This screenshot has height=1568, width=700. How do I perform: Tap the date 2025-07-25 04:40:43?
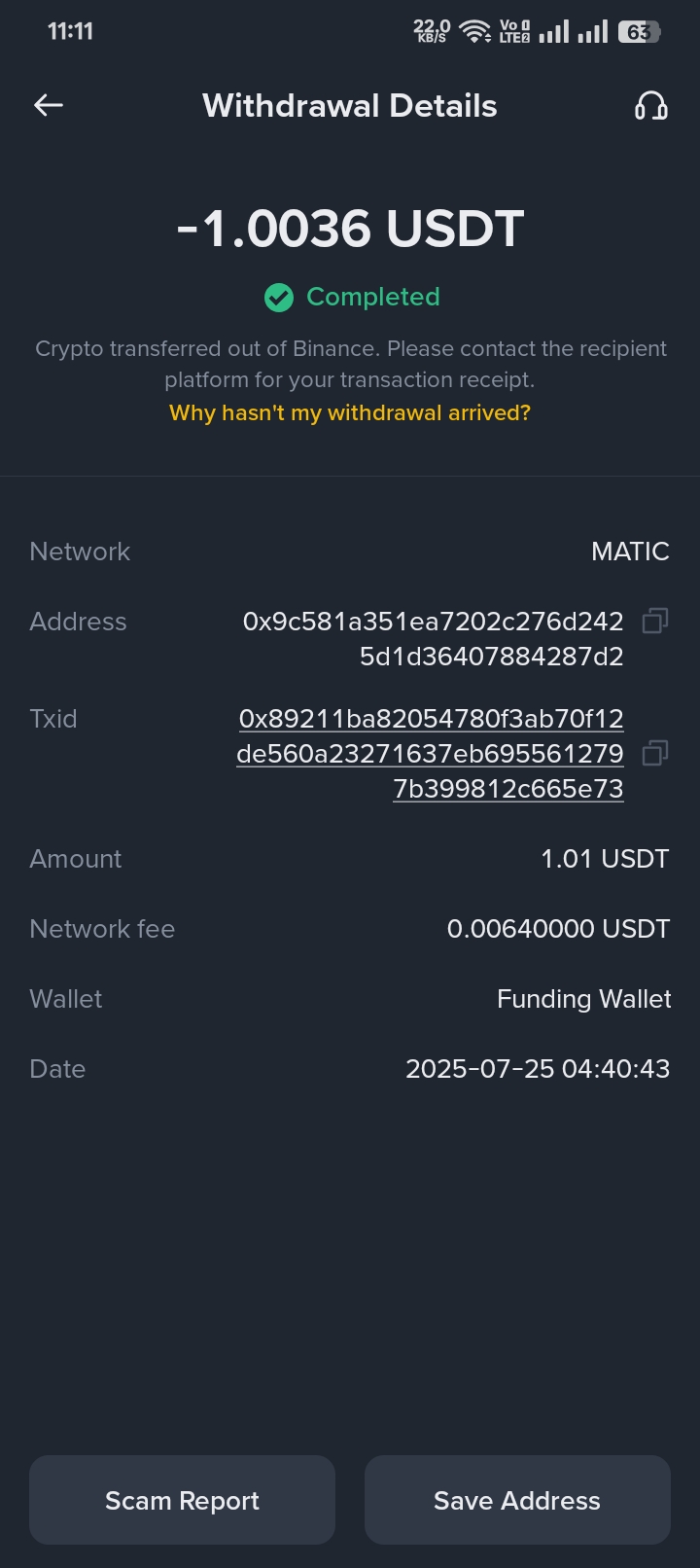point(538,1069)
